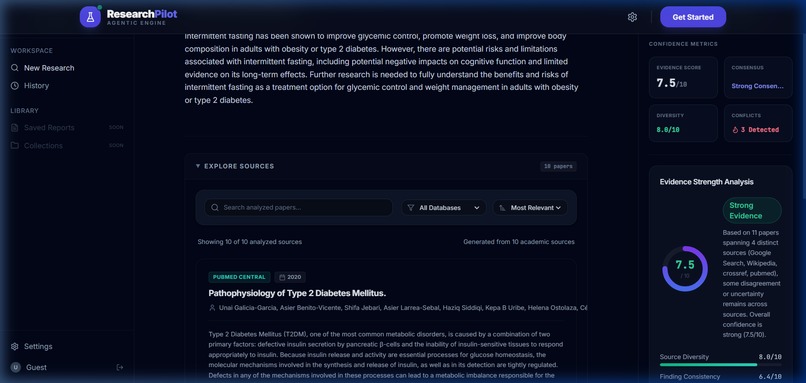The height and width of the screenshot is (383, 806).
Task: Open the Most Relevant sort dropdown
Action: (x=530, y=208)
